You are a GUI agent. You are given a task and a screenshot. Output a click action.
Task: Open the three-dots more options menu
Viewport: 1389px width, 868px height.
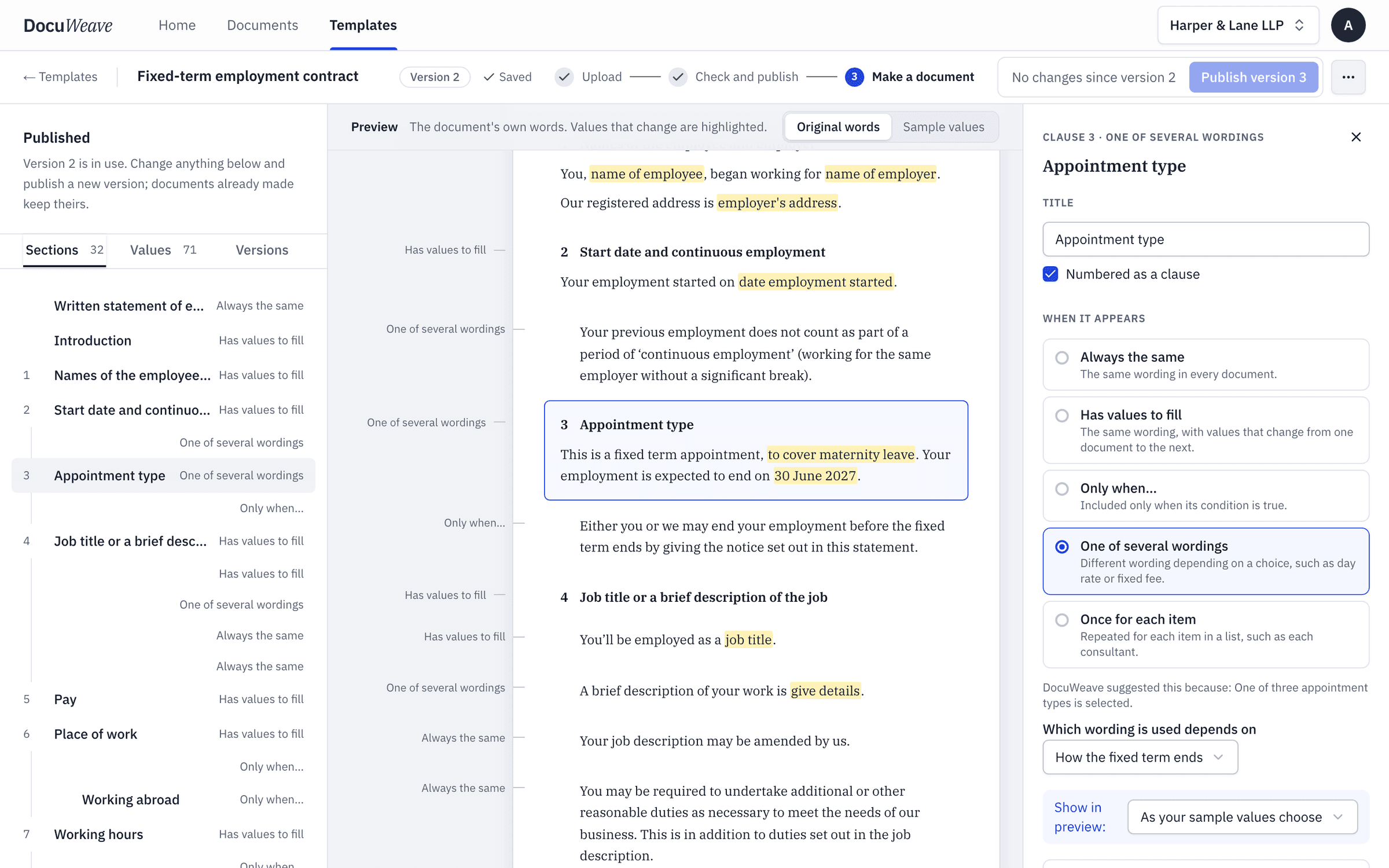point(1348,77)
